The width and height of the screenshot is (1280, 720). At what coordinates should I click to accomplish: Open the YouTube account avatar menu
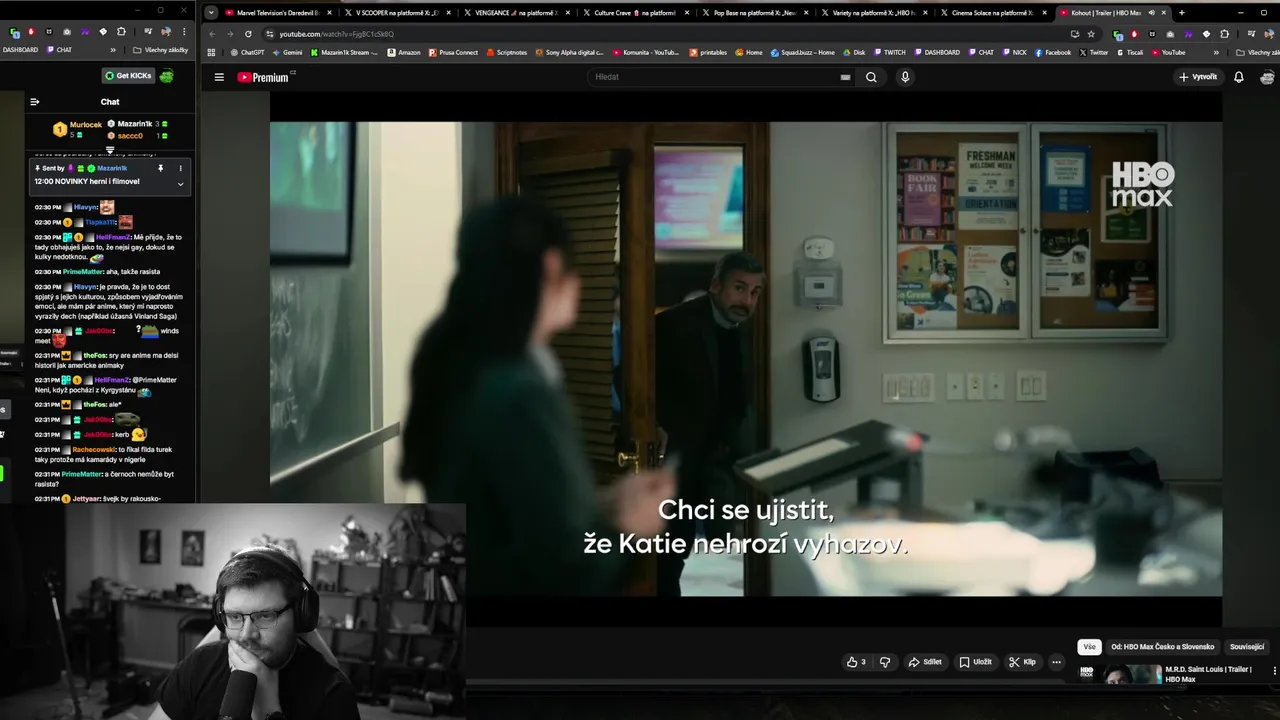coord(1267,77)
